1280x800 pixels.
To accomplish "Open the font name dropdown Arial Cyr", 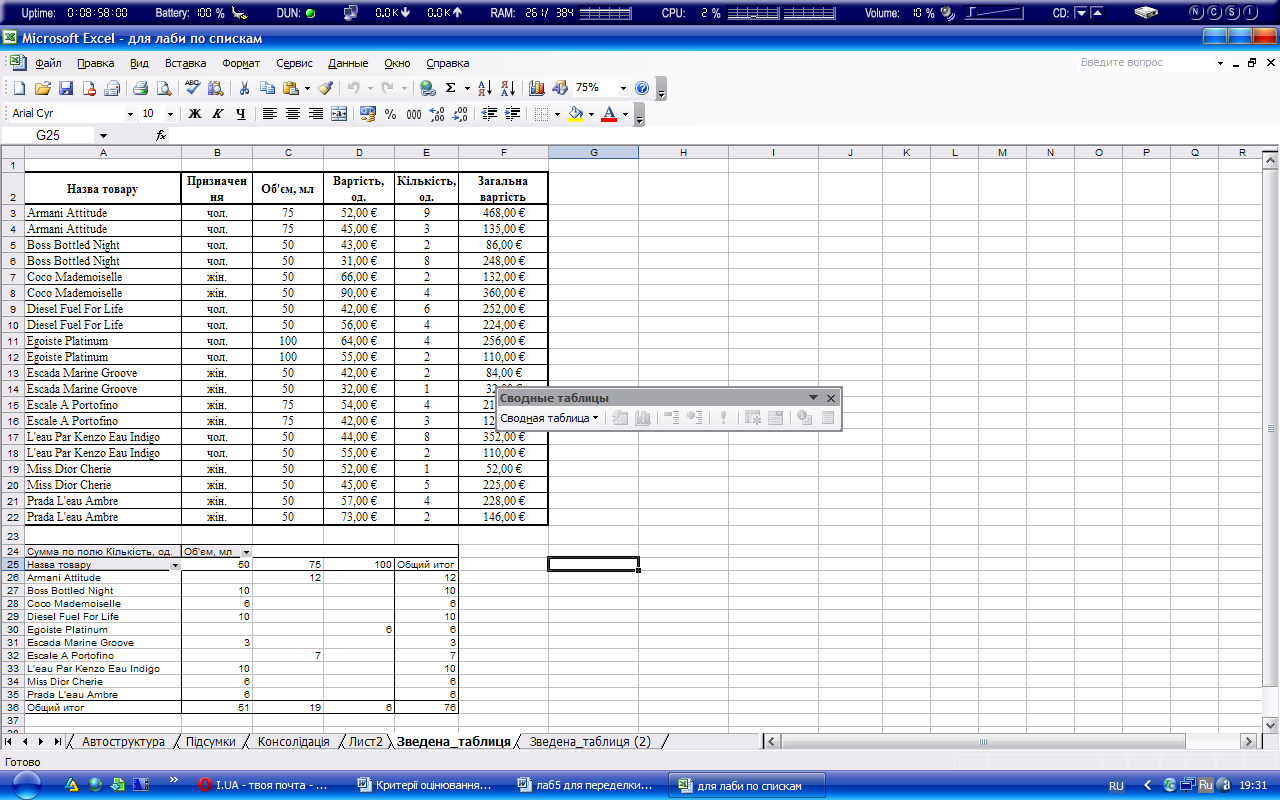I will [x=130, y=114].
